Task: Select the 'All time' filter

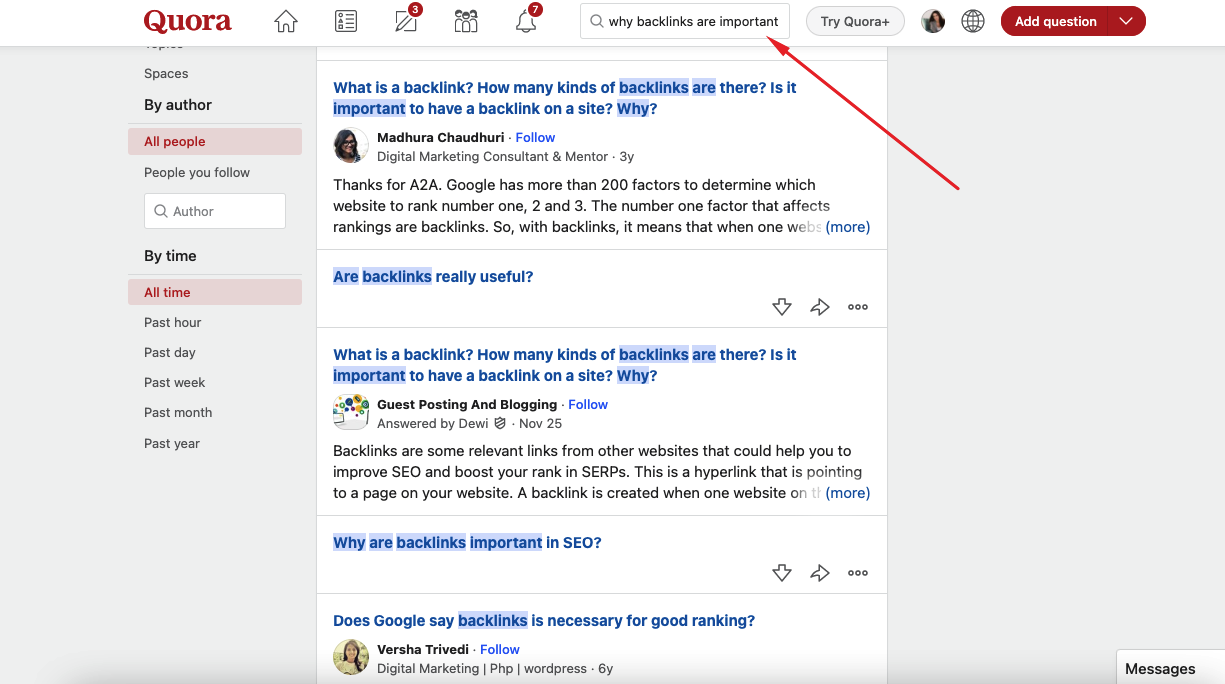Action: 215,292
